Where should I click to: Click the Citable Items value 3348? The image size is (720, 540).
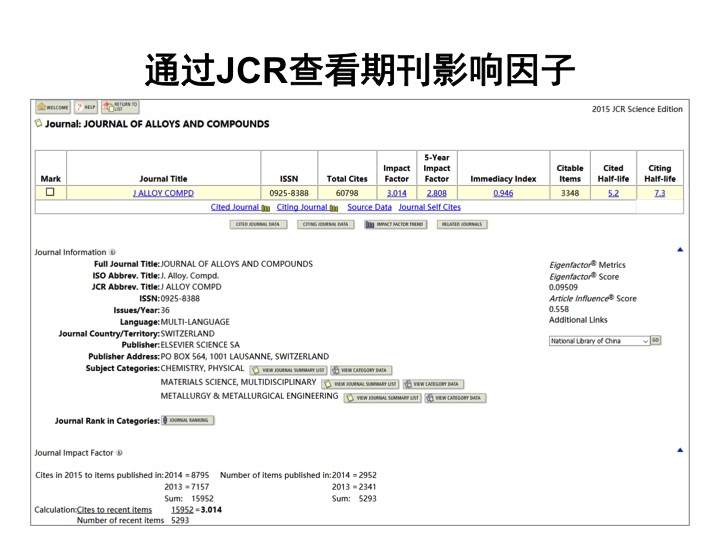570,193
